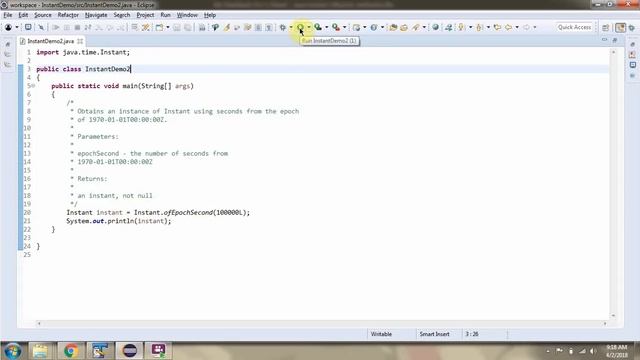Viewport: 640px width, 360px height.
Task: Click the Last Edit Location icon
Action: 497,27
